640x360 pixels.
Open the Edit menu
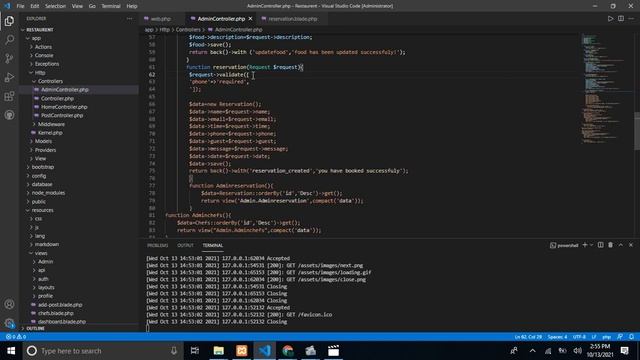tap(35, 6)
